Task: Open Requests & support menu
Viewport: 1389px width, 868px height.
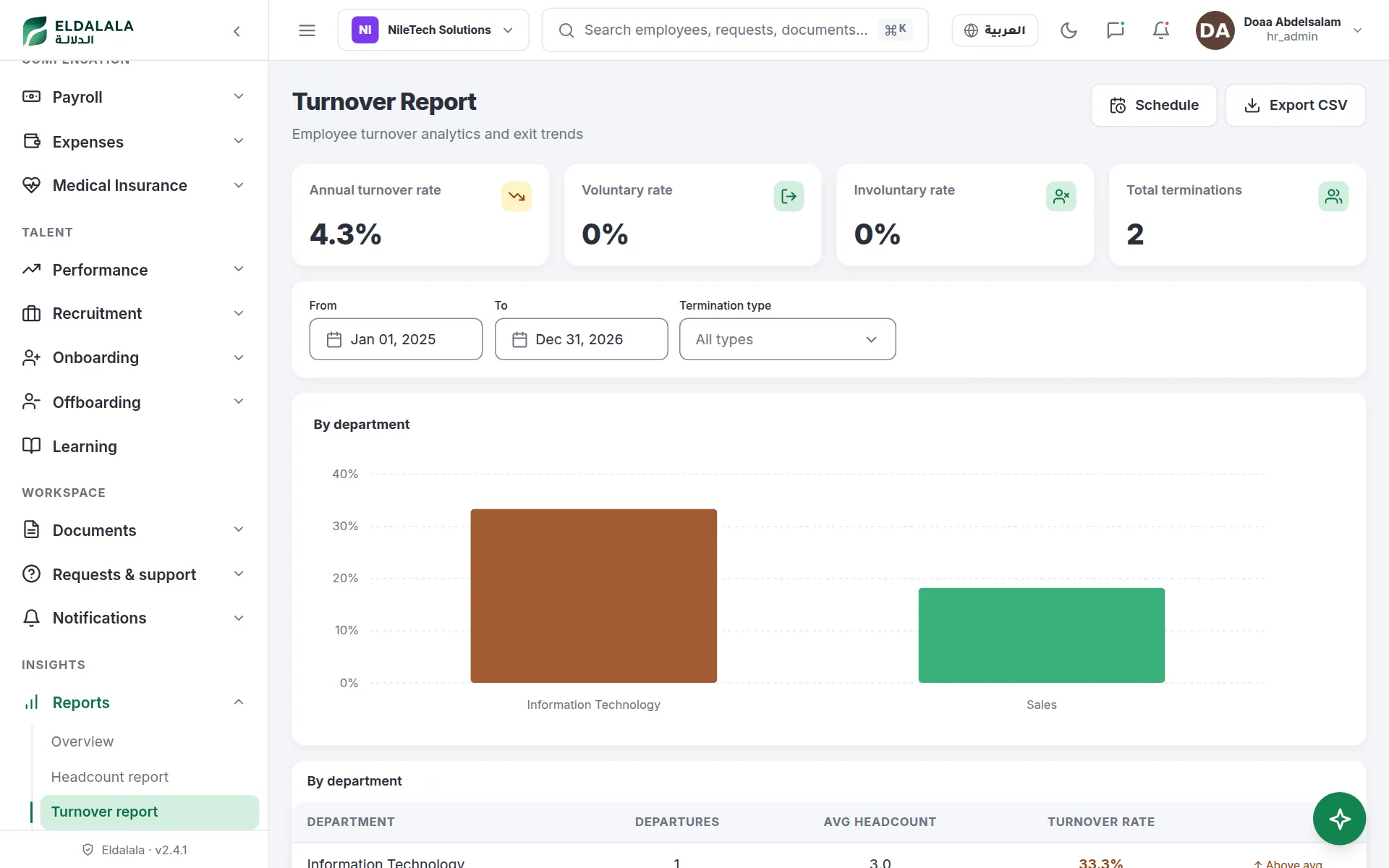Action: 134,574
